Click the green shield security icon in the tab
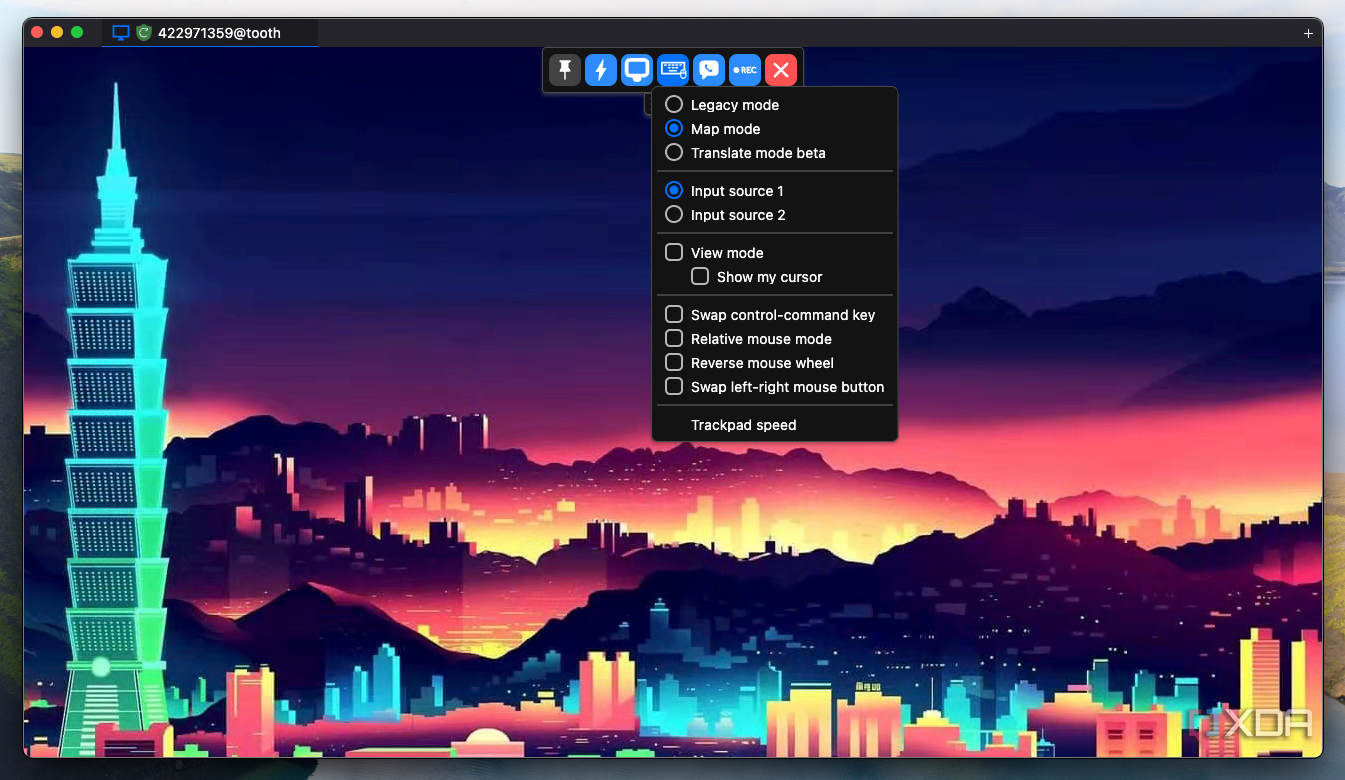Screen dimensions: 1345x780 pos(144,33)
